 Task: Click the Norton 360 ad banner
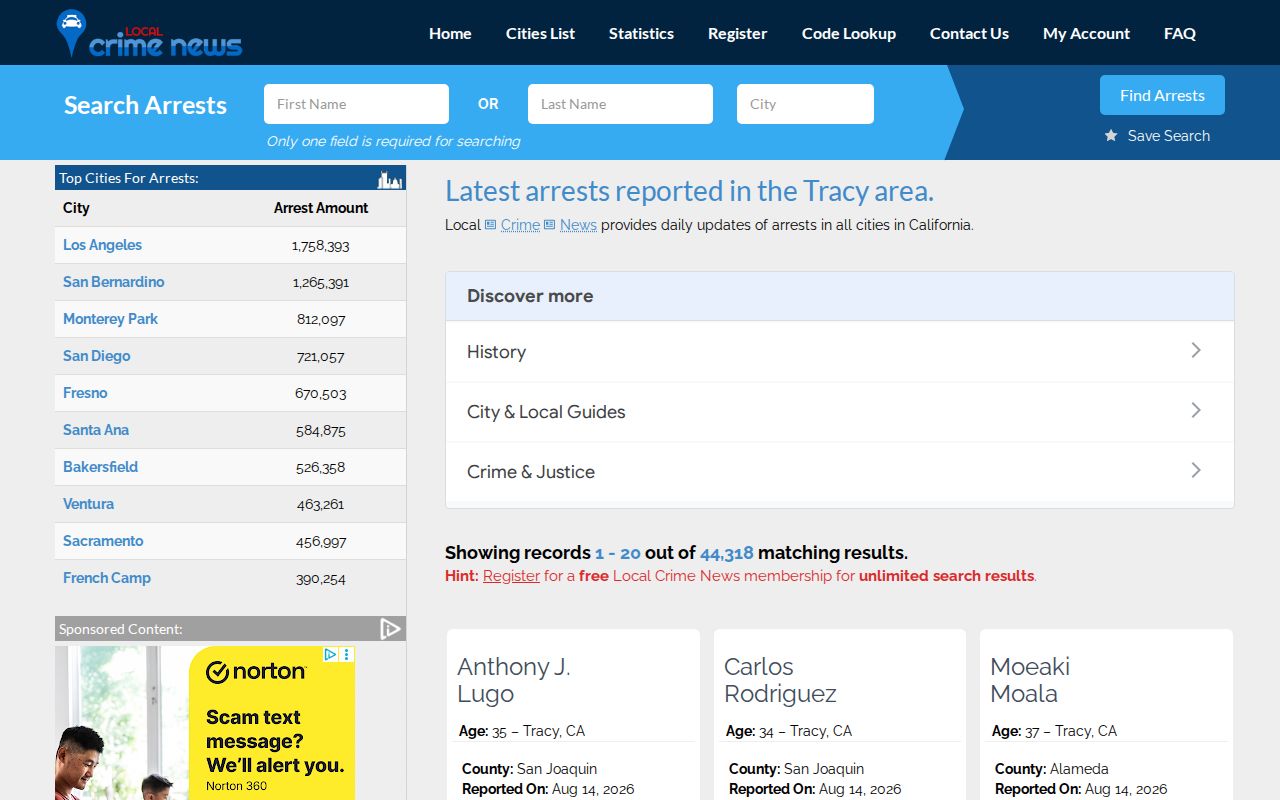205,722
